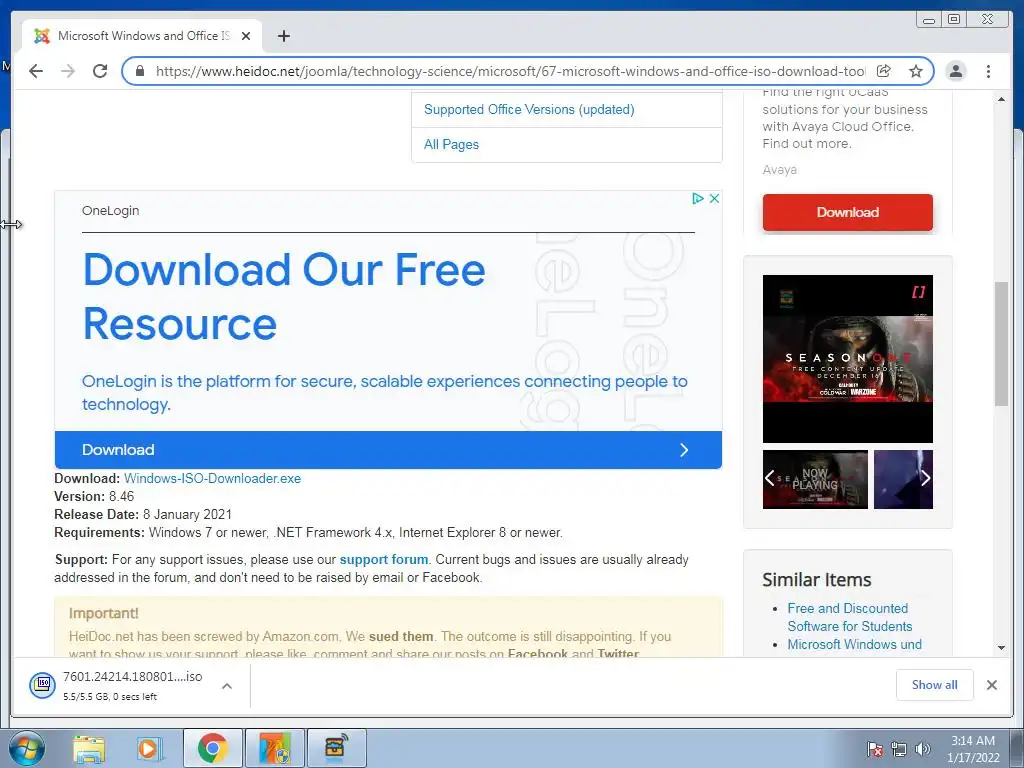Show next video in the ad carousel
This screenshot has width=1024, height=768.
925,479
